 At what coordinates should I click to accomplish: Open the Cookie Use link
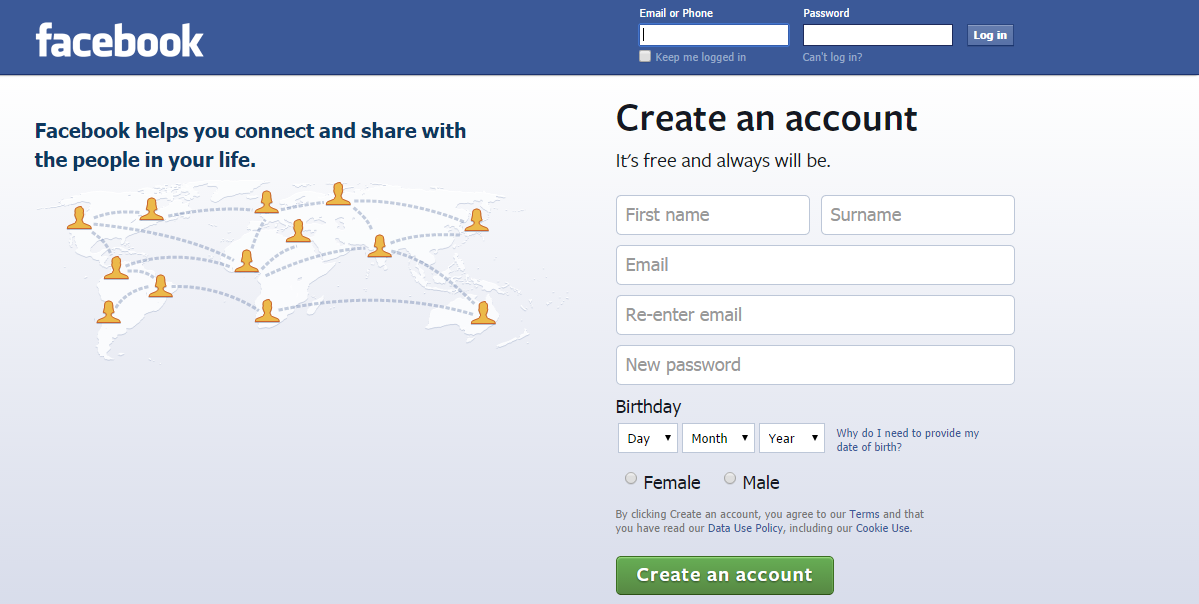883,528
